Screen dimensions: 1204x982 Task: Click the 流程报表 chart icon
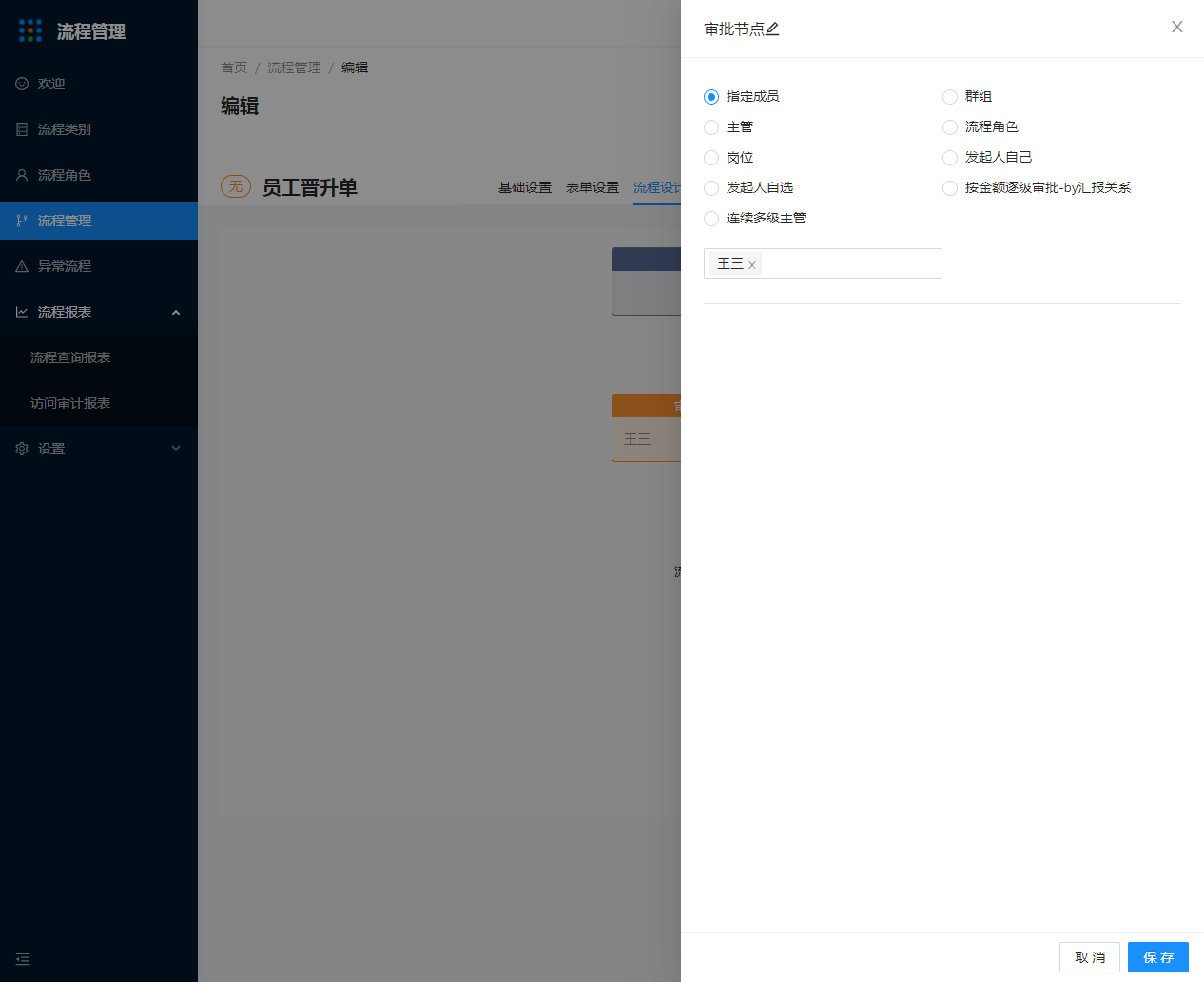coord(22,312)
